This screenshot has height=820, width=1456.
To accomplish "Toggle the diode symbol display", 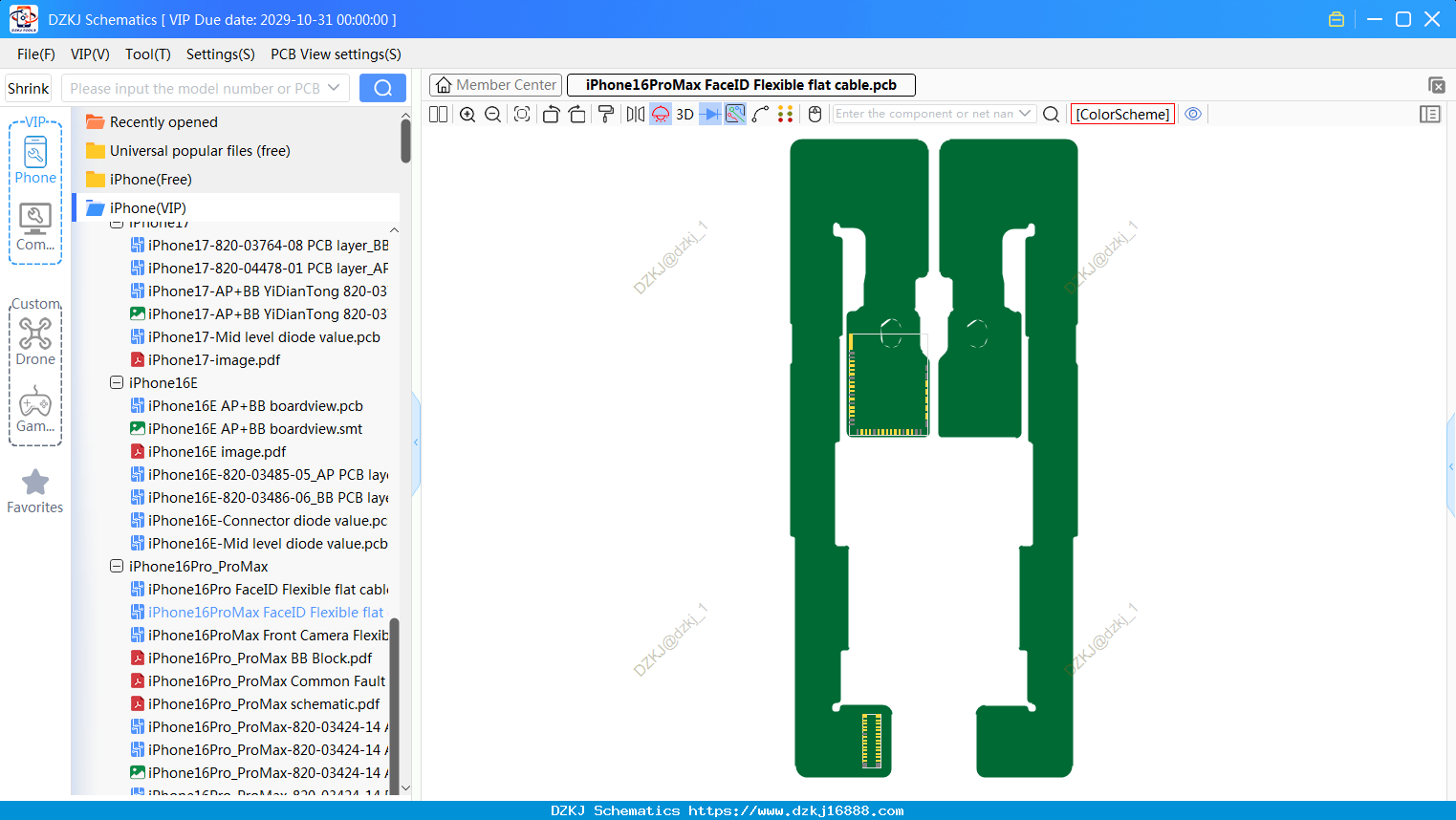I will [710, 115].
